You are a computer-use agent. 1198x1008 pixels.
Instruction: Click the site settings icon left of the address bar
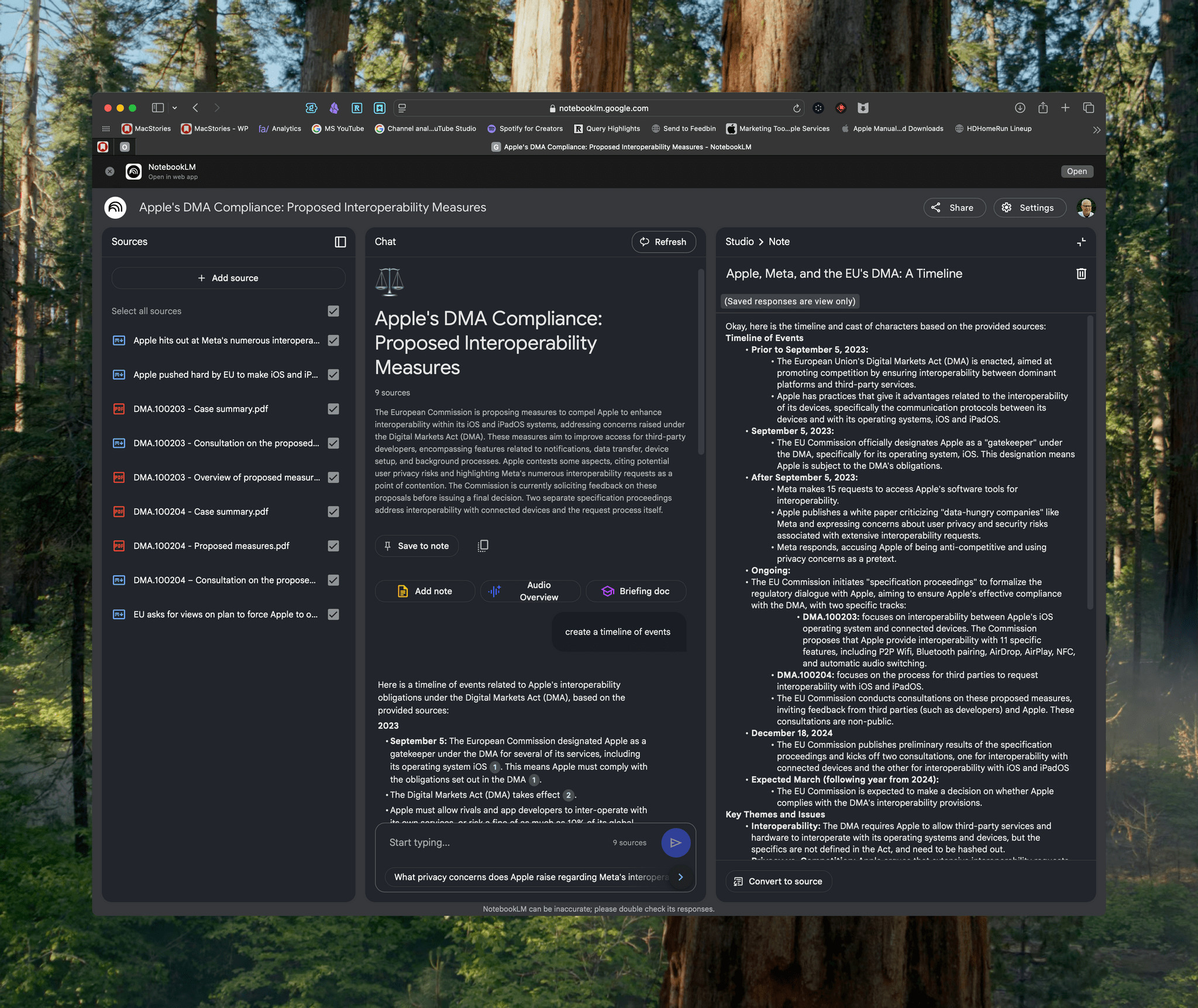pos(402,108)
